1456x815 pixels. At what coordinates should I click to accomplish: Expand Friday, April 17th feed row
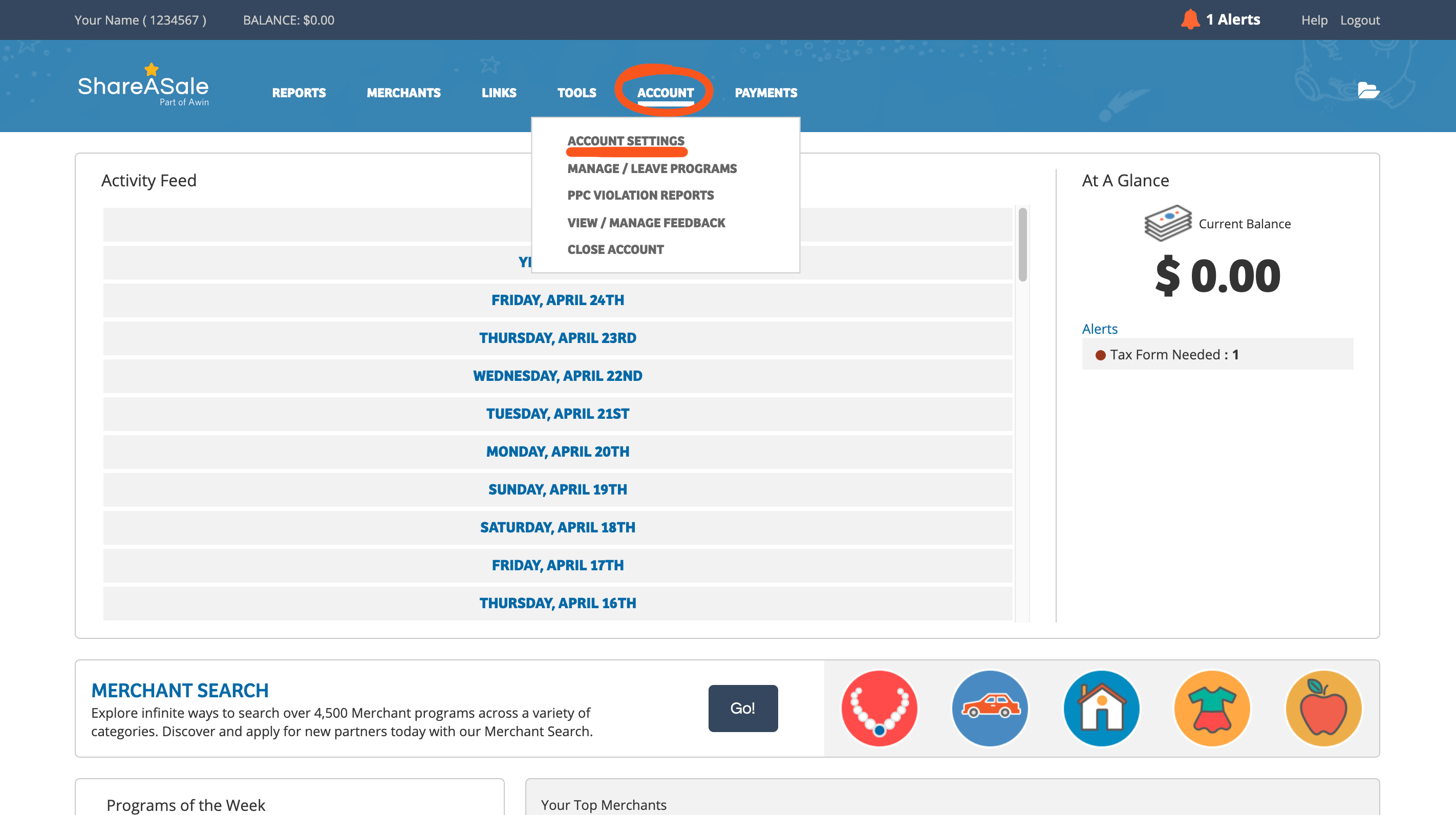558,565
